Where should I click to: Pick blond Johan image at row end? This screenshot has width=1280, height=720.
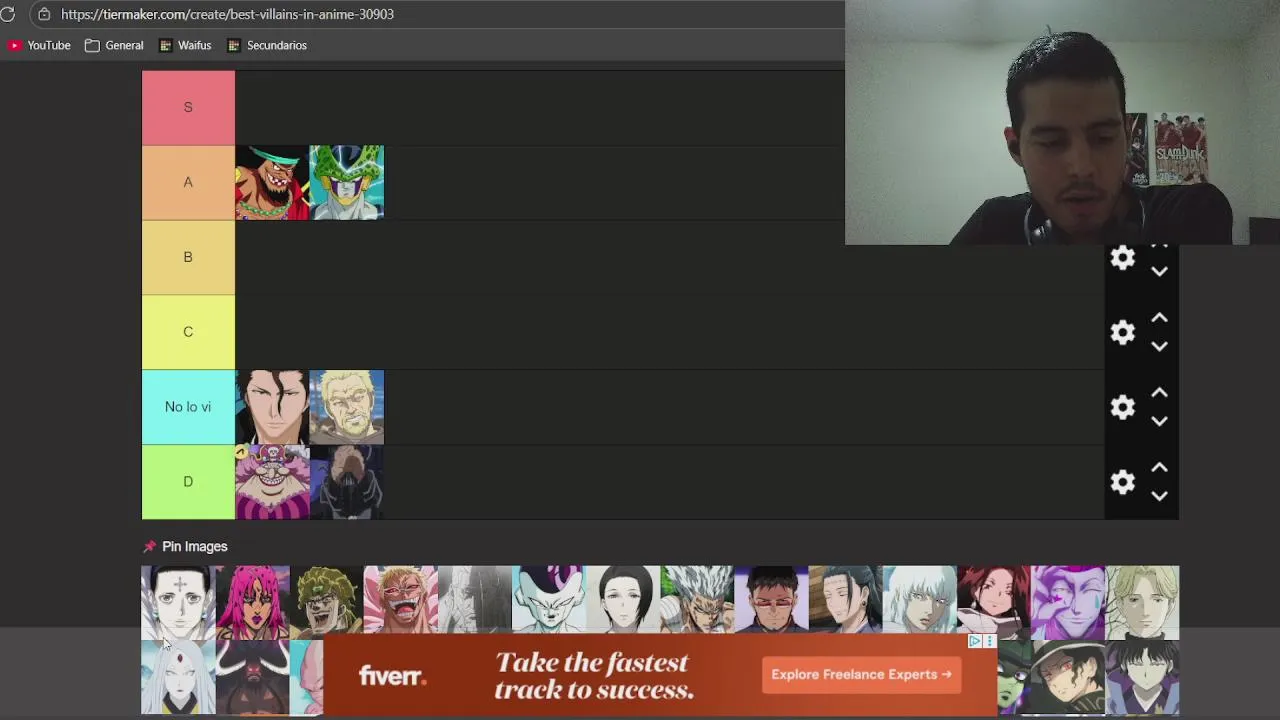[x=1142, y=603]
